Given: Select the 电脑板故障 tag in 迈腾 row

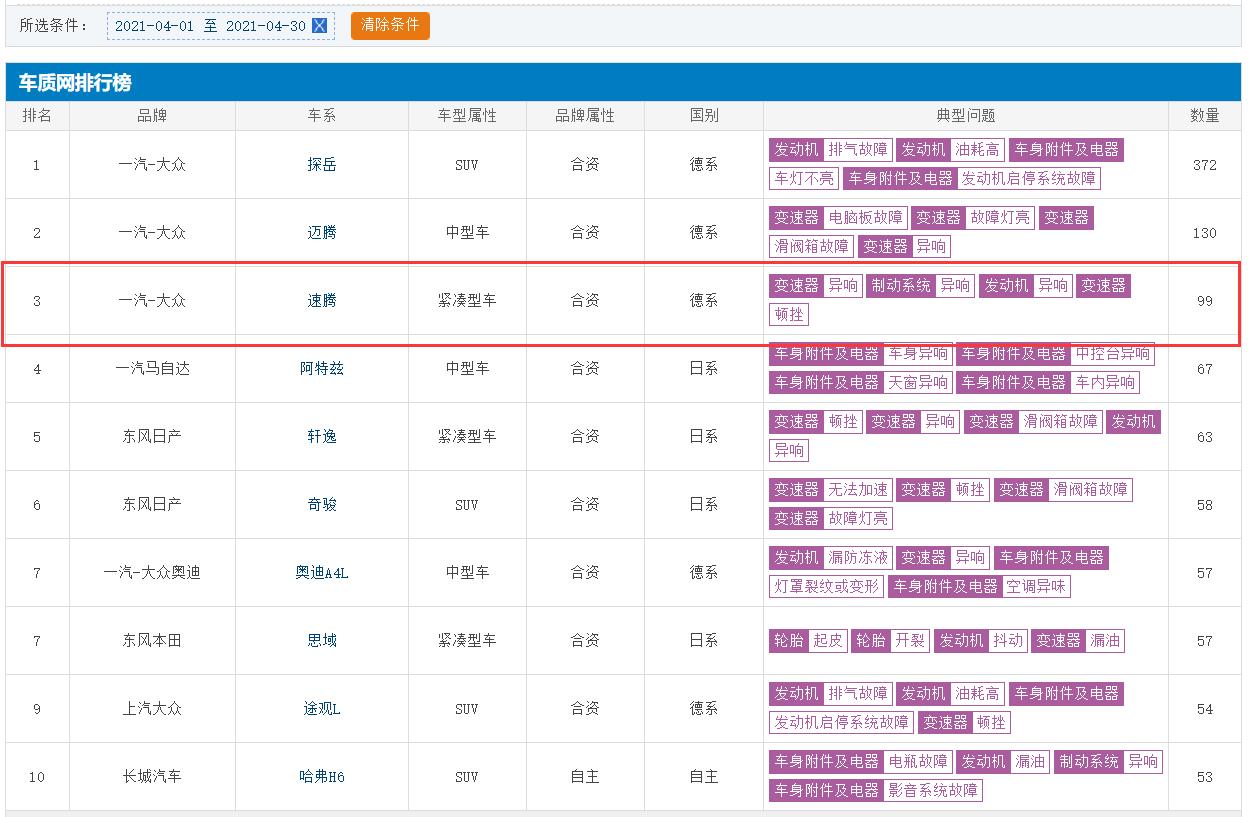Looking at the screenshot, I should 866,218.
